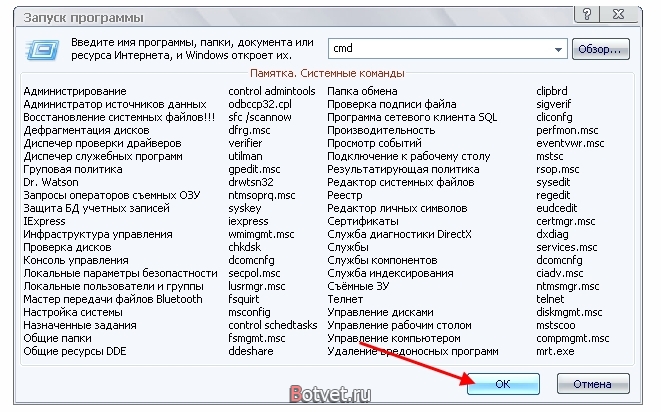Click the label 'Настройка системы'
The width and height of the screenshot is (661, 412).
tap(73, 312)
